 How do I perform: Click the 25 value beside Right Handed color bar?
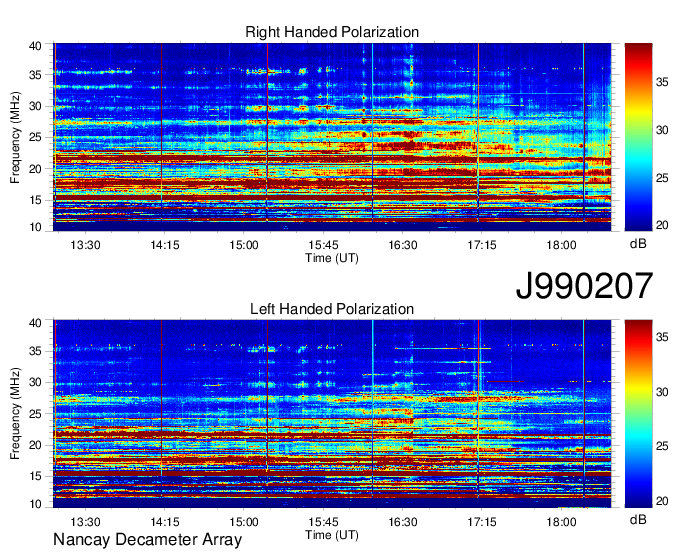[x=662, y=178]
